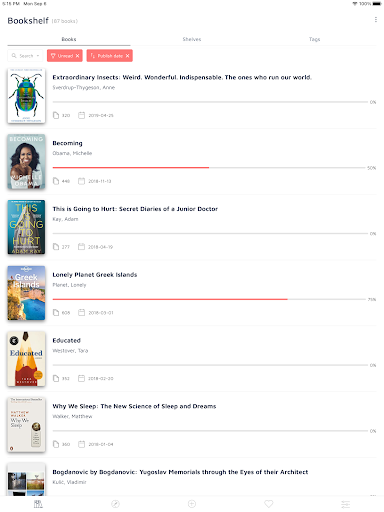
Task: Remove the Publish date sort with X
Action: 127,56
